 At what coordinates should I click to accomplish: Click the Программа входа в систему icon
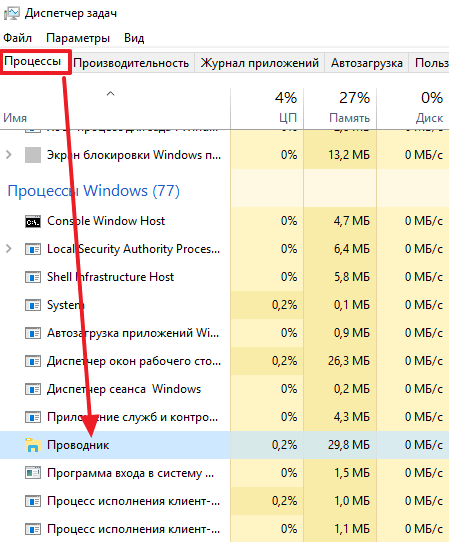pos(33,473)
